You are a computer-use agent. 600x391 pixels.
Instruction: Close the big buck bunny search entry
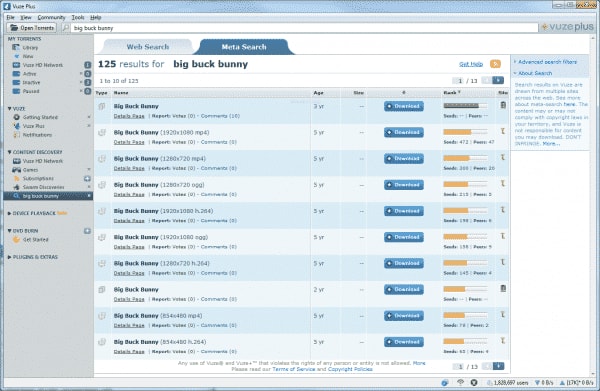click(x=89, y=196)
